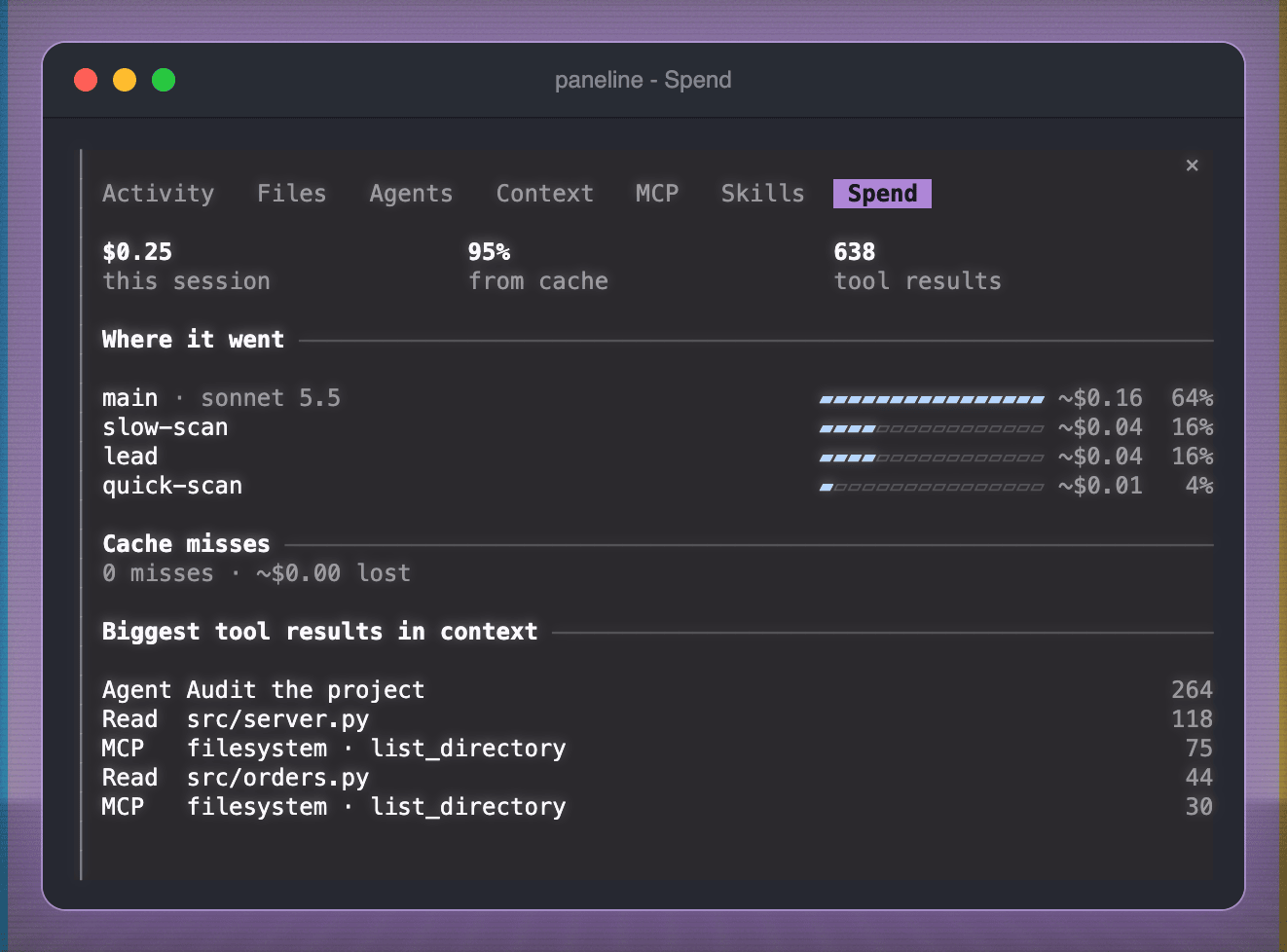Click the Cache misses section heading
The image size is (1287, 952).
tap(186, 544)
